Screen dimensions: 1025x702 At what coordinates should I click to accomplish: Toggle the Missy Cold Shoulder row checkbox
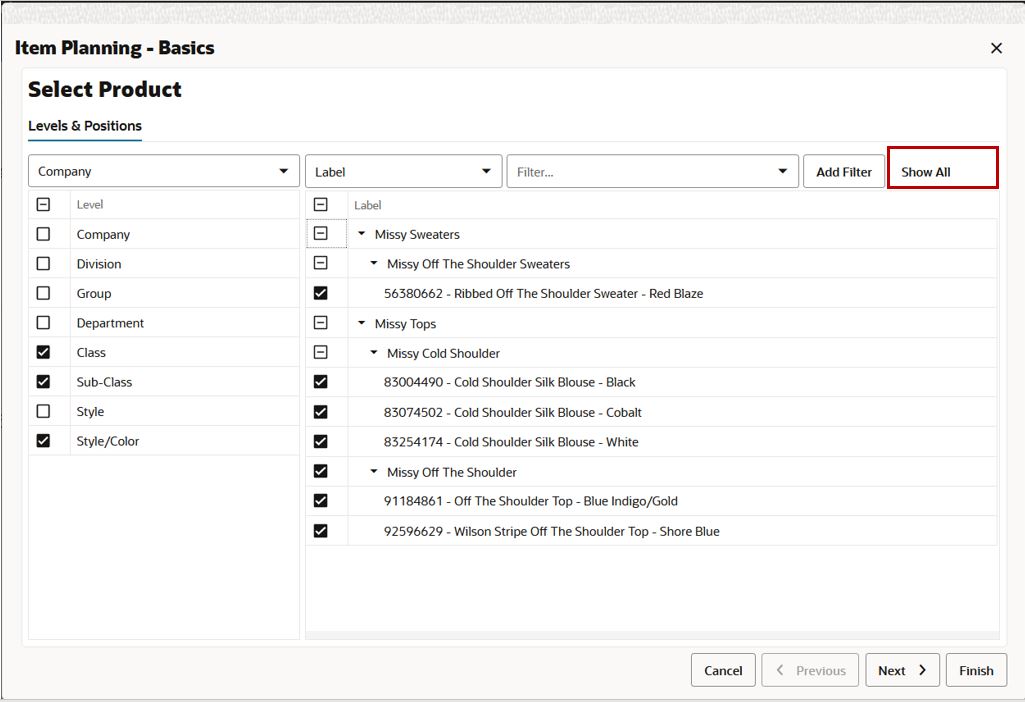pyautogui.click(x=320, y=352)
